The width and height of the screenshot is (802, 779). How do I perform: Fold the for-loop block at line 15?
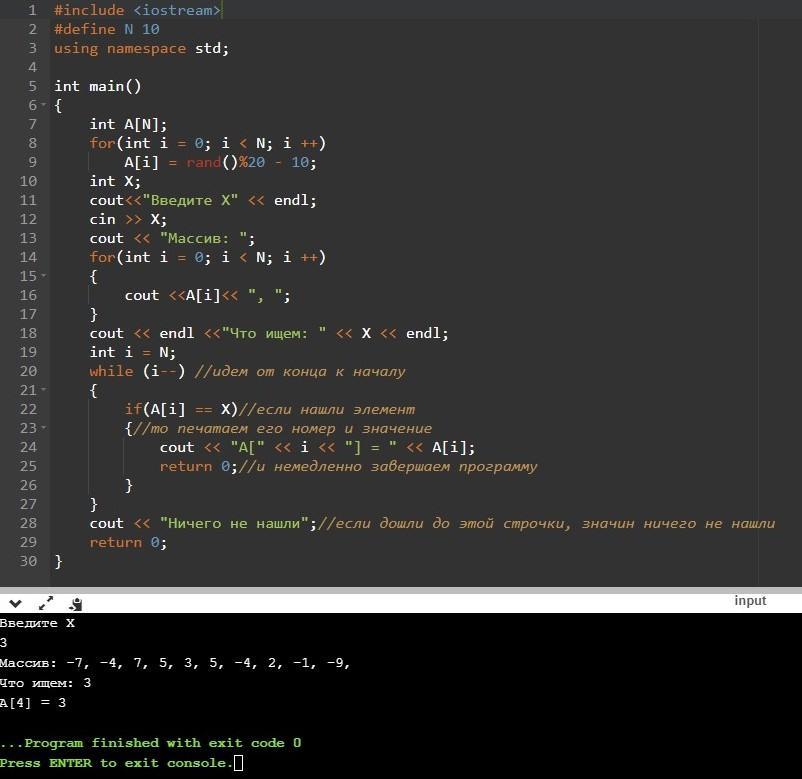click(x=43, y=277)
